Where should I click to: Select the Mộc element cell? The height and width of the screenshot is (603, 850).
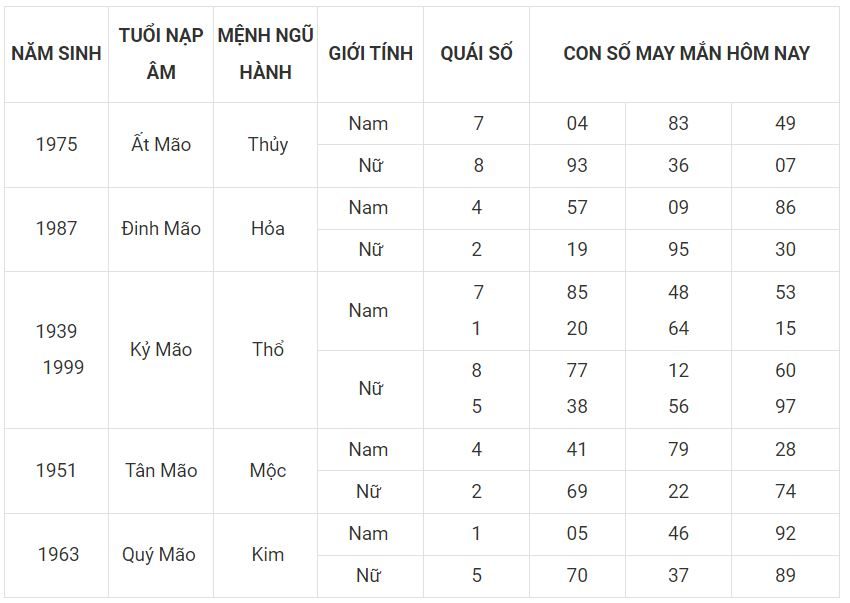click(268, 470)
